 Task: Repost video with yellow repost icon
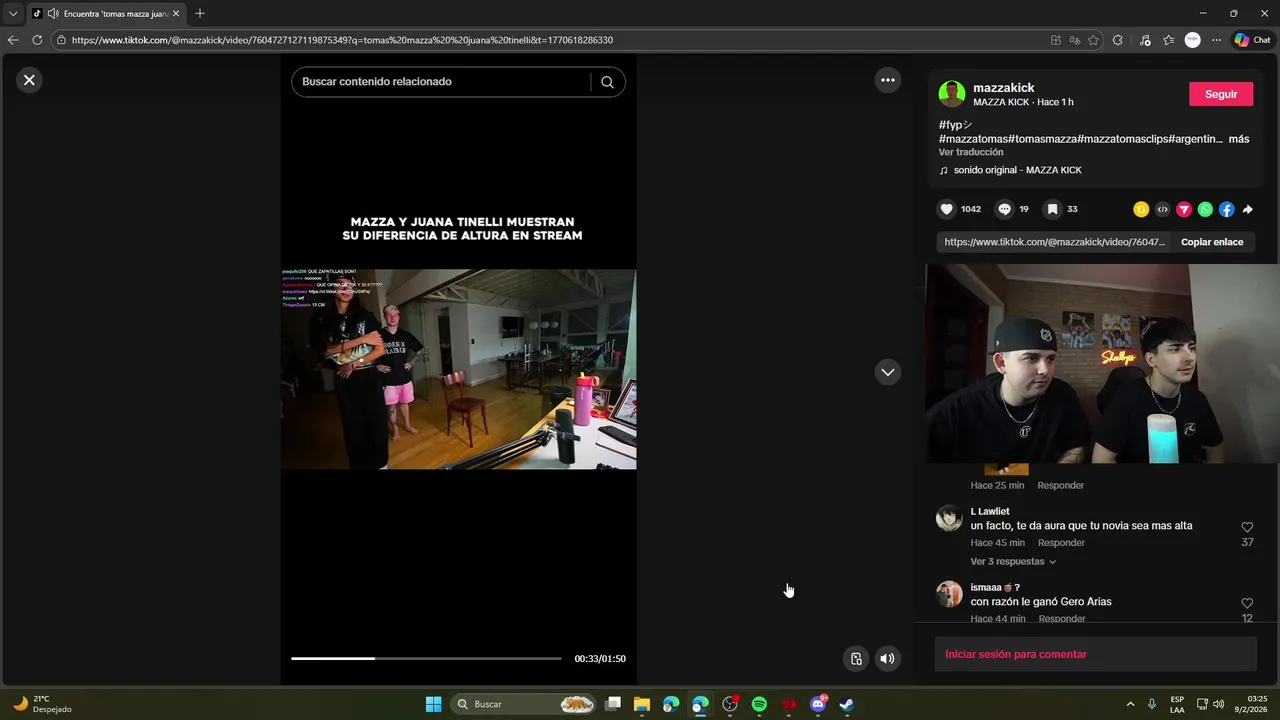point(1141,209)
